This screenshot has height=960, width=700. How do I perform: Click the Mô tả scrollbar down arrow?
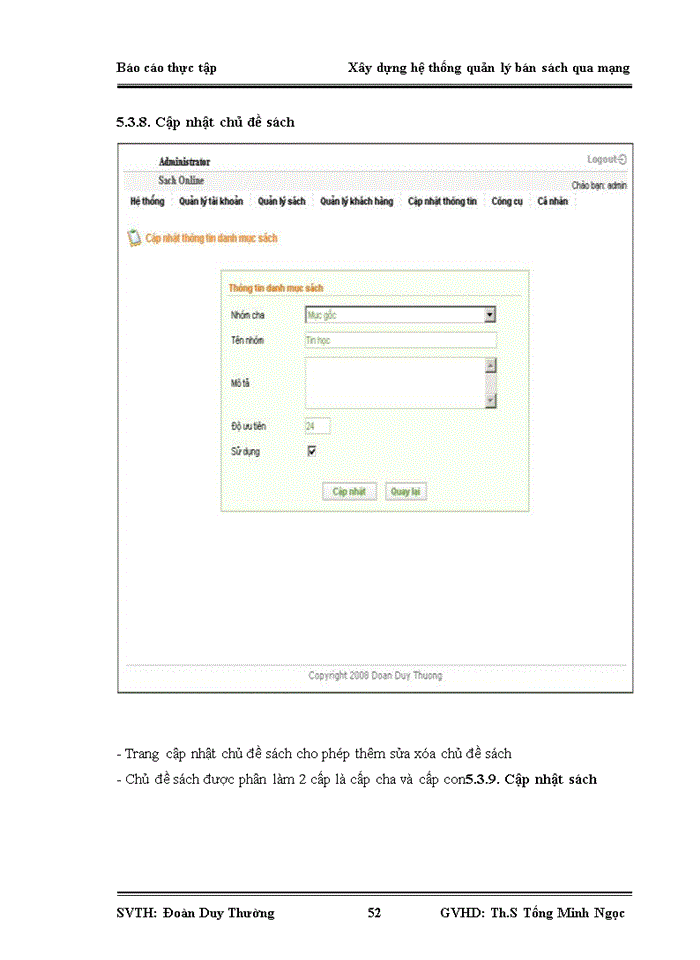pos(490,400)
